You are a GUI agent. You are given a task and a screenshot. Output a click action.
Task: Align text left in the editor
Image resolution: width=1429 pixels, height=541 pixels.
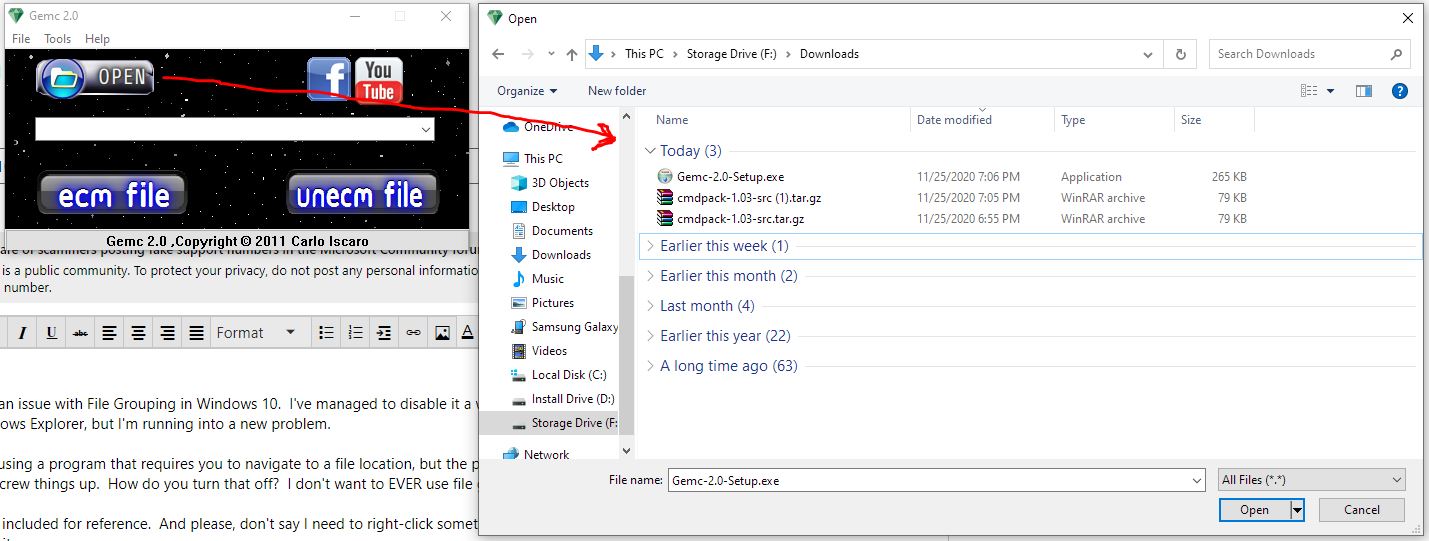click(109, 333)
